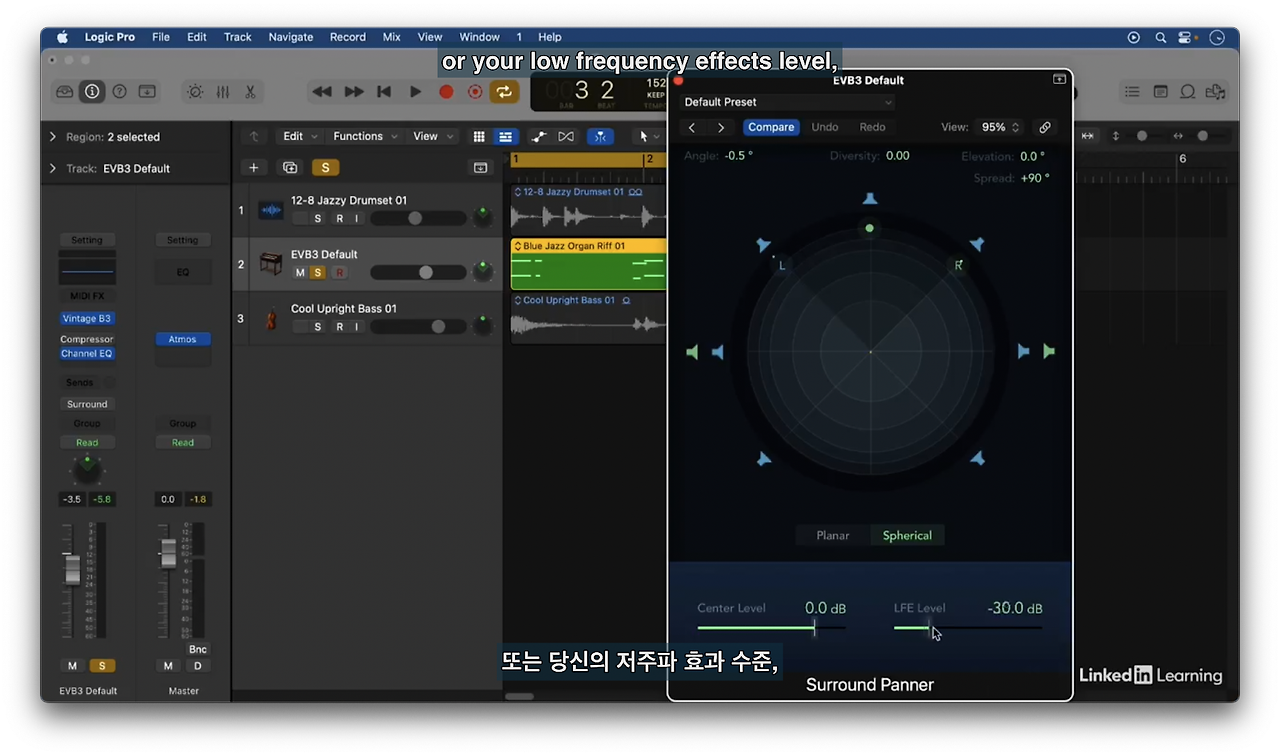1280x756 pixels.
Task: Enable input monitoring on Cool Upright Bass 01
Action: [356, 327]
